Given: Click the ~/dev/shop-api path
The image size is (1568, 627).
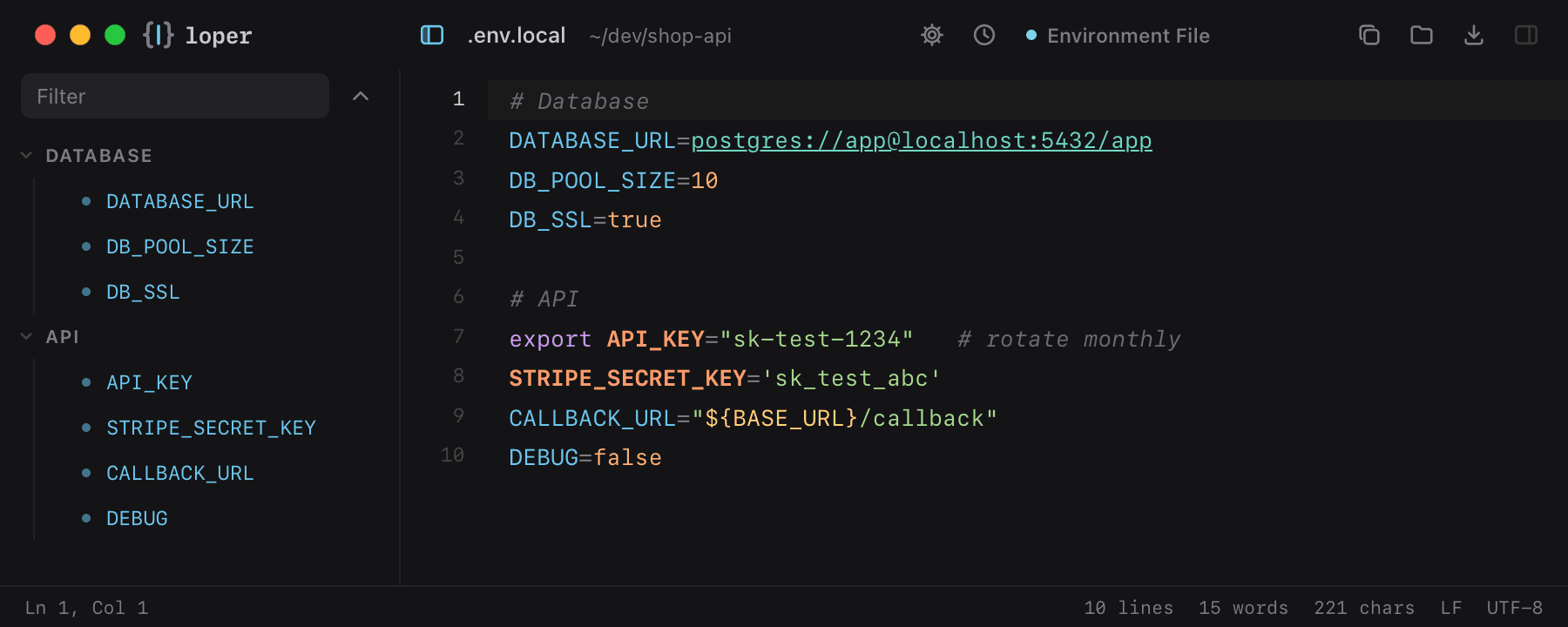Looking at the screenshot, I should click(x=660, y=36).
